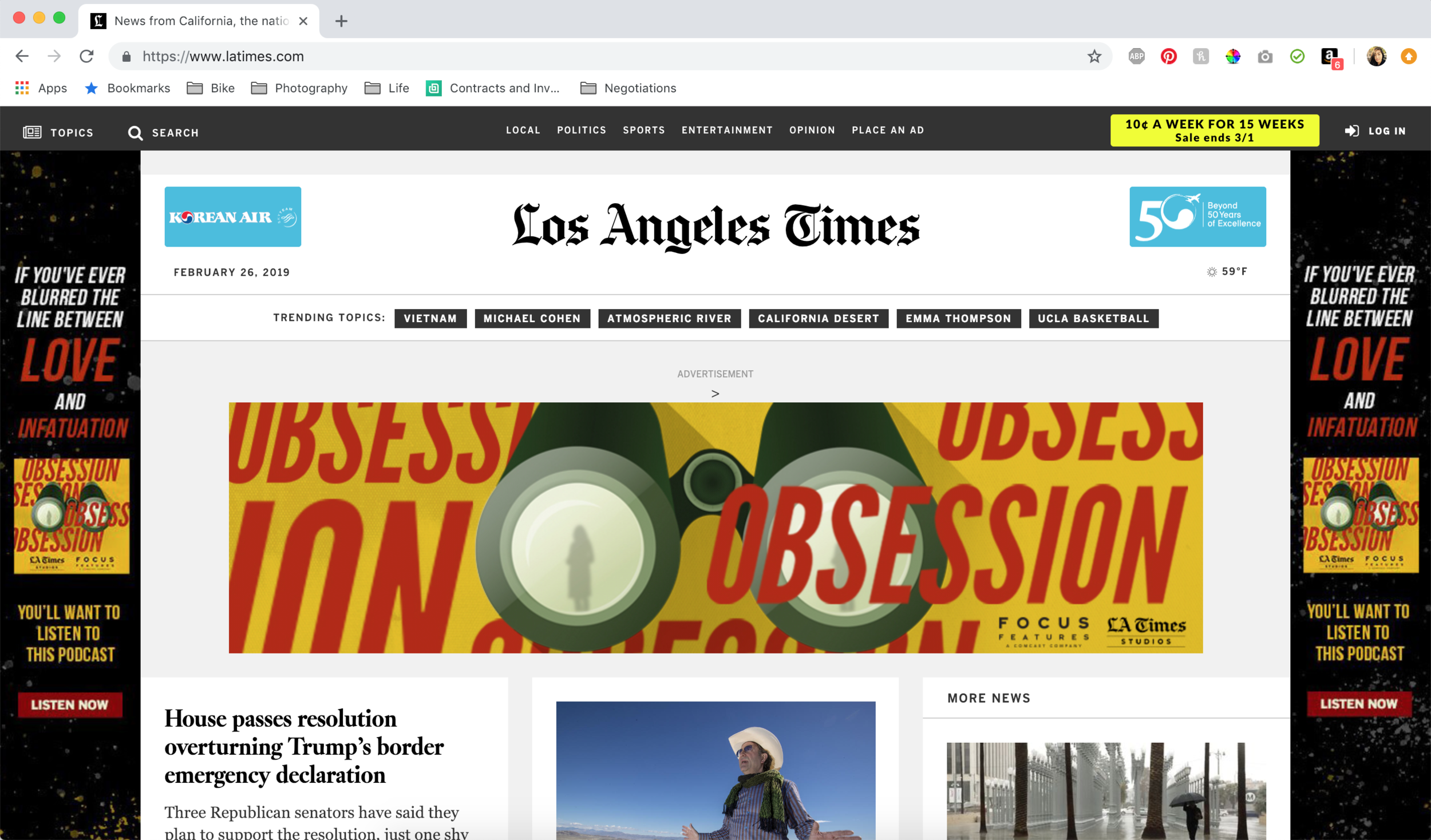Select the Michael Cohen trending topic
Image resolution: width=1431 pixels, height=840 pixels.
[532, 318]
